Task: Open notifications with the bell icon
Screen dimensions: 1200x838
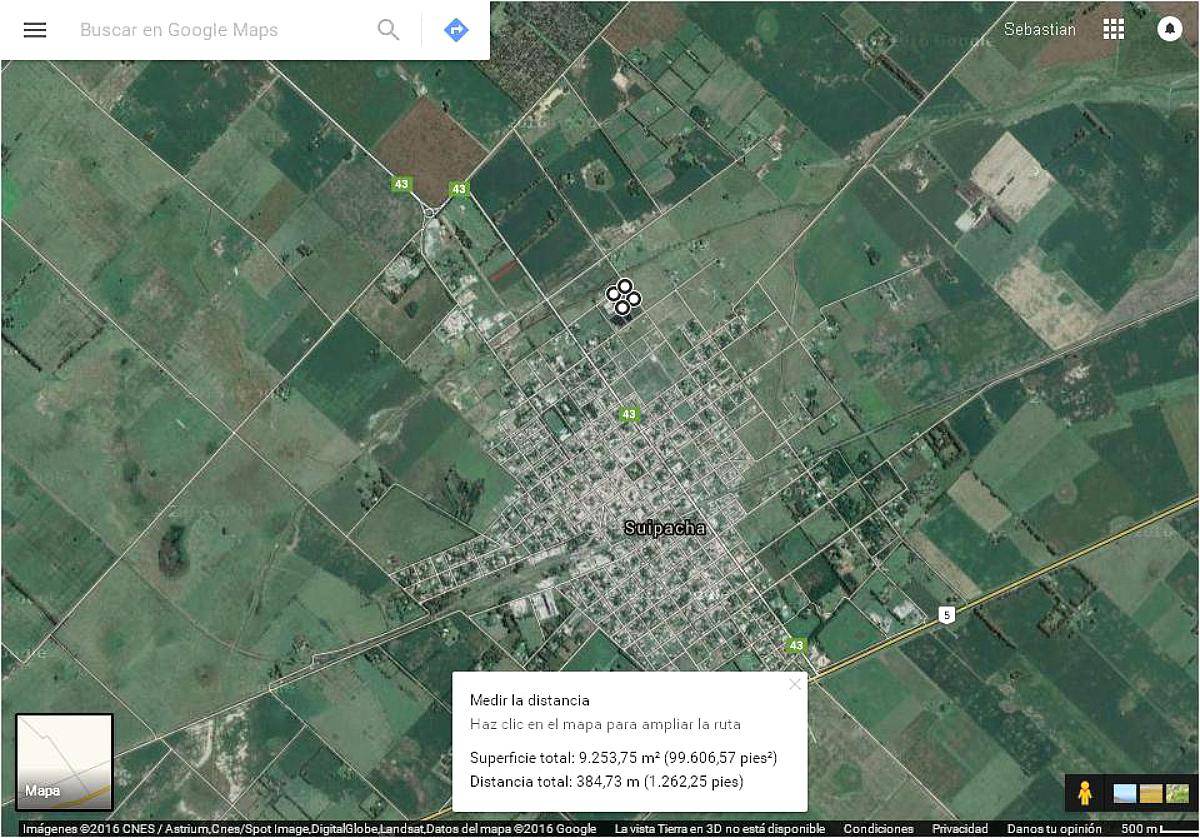Action: click(1168, 29)
